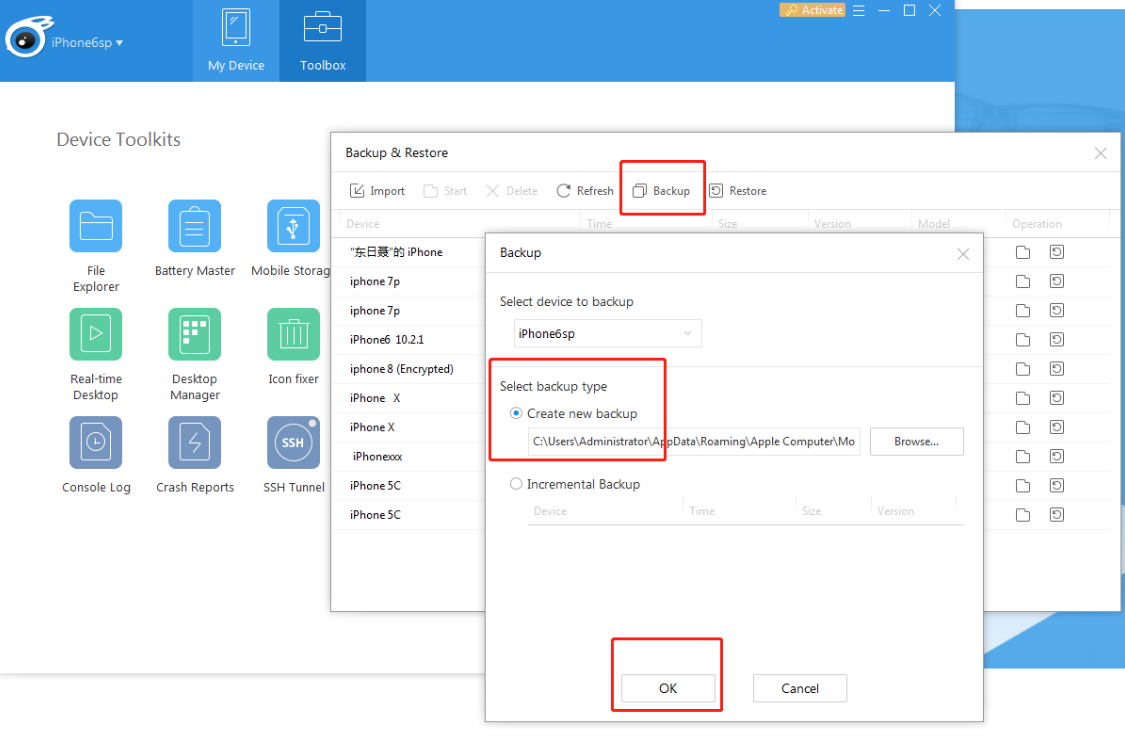Close the Backup & Restore window
Viewport: 1125px width, 748px height.
pyautogui.click(x=1100, y=153)
